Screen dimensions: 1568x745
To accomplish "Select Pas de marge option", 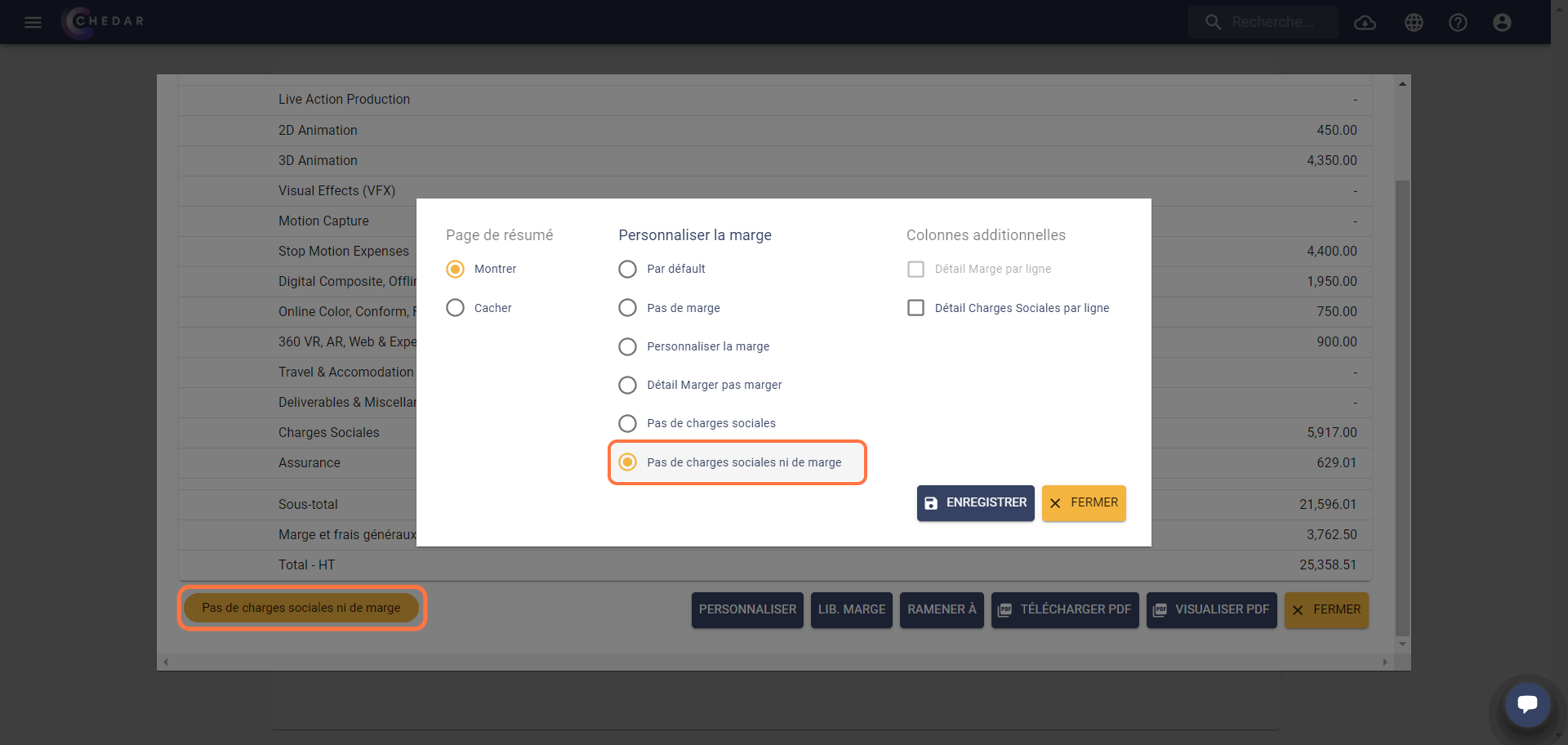I will click(x=627, y=308).
